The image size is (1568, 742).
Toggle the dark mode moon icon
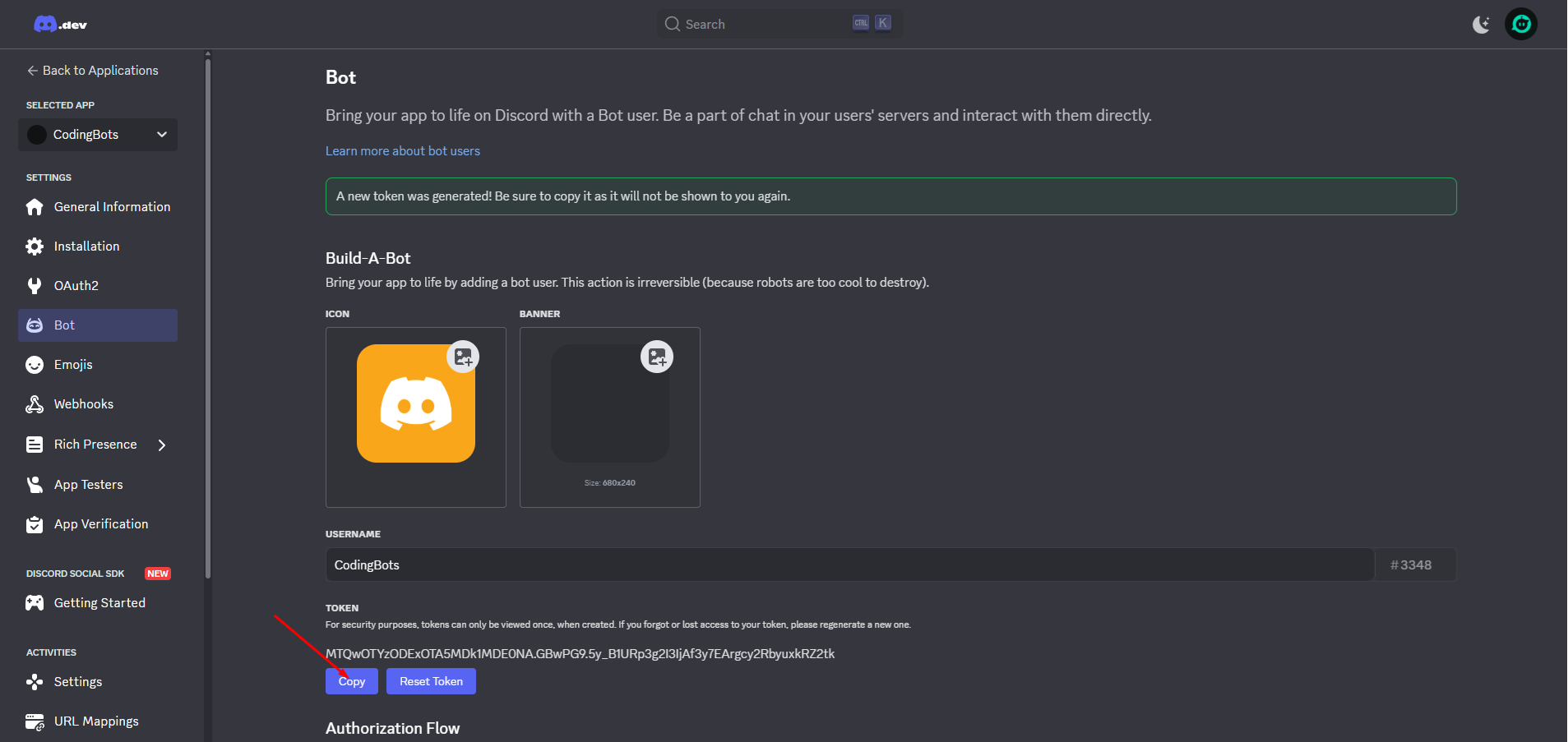point(1481,25)
